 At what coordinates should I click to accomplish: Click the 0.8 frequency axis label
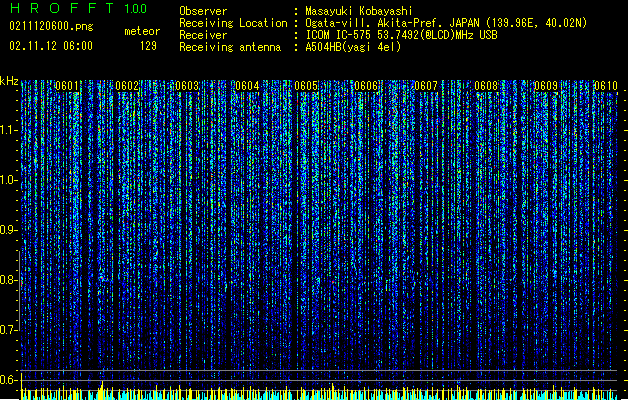click(x=9, y=280)
